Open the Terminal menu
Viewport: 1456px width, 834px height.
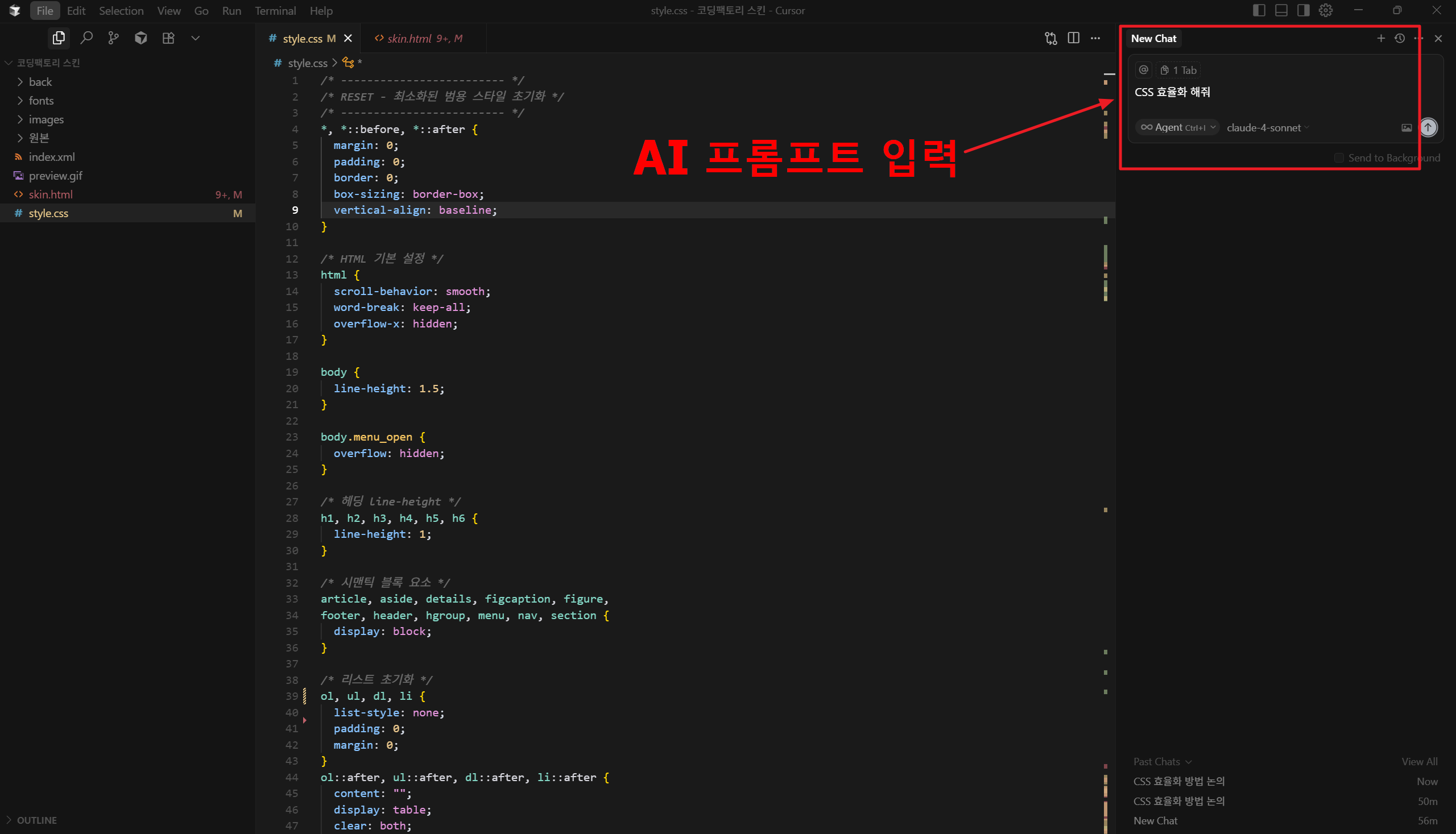coord(275,10)
